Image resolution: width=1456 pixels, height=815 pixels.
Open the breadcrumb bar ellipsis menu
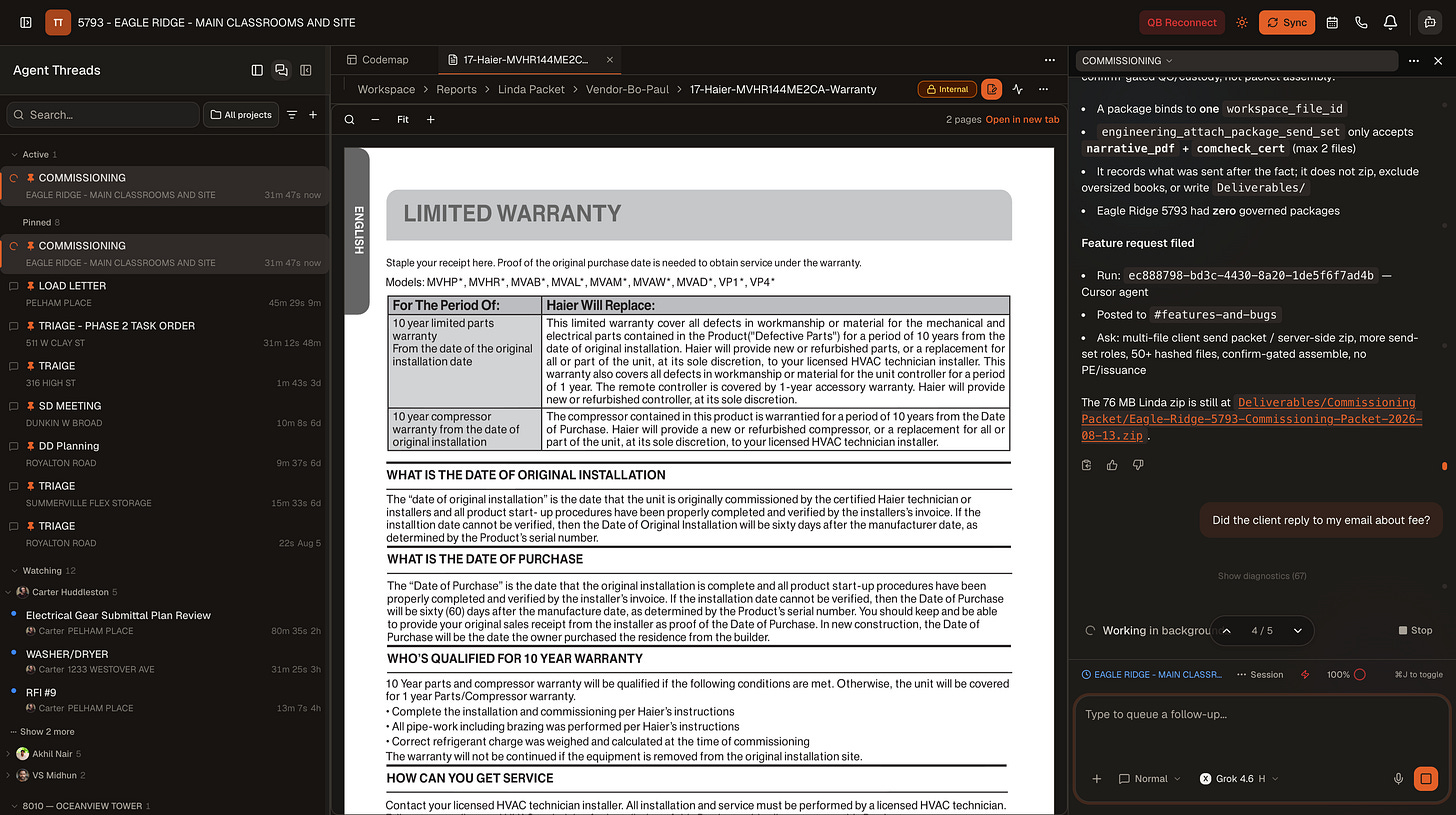coord(1043,89)
